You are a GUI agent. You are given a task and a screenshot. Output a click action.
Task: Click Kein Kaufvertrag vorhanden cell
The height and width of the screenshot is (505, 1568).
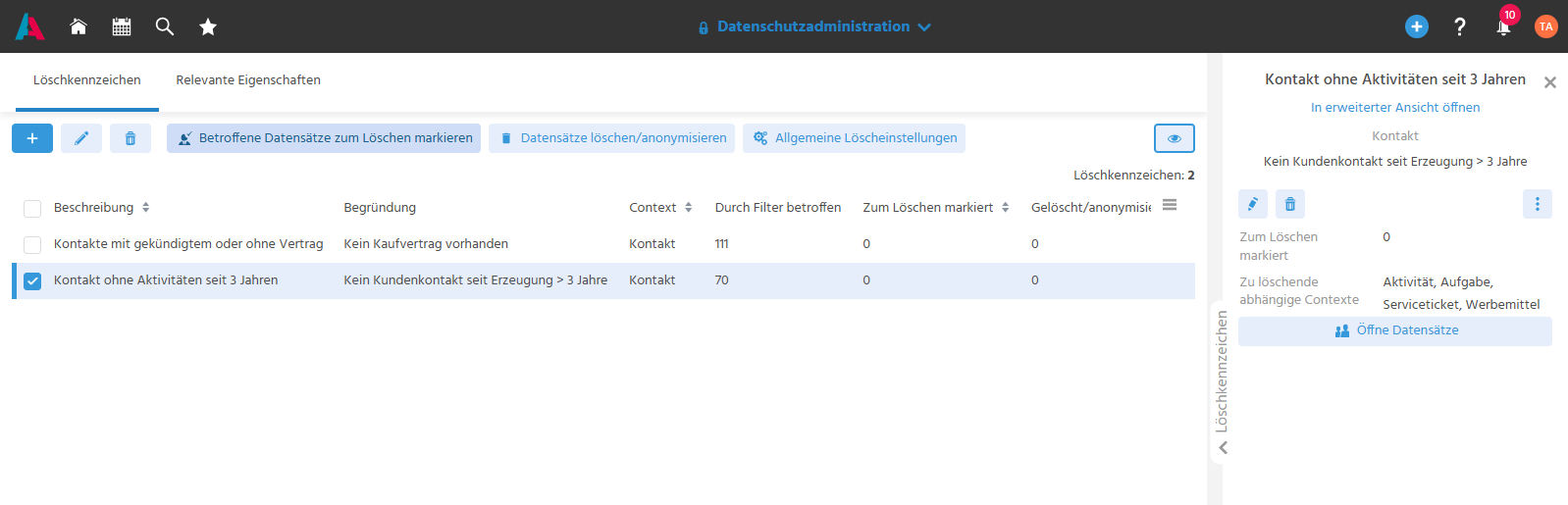(426, 244)
